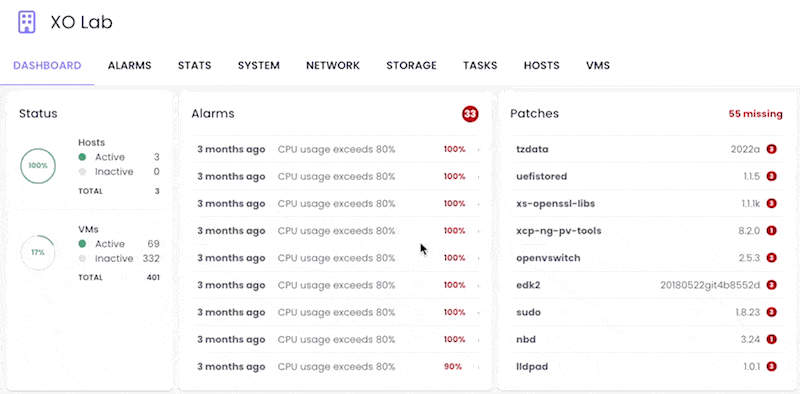
Task: Click the grey Inactive dot under VMs
Action: tap(82, 259)
